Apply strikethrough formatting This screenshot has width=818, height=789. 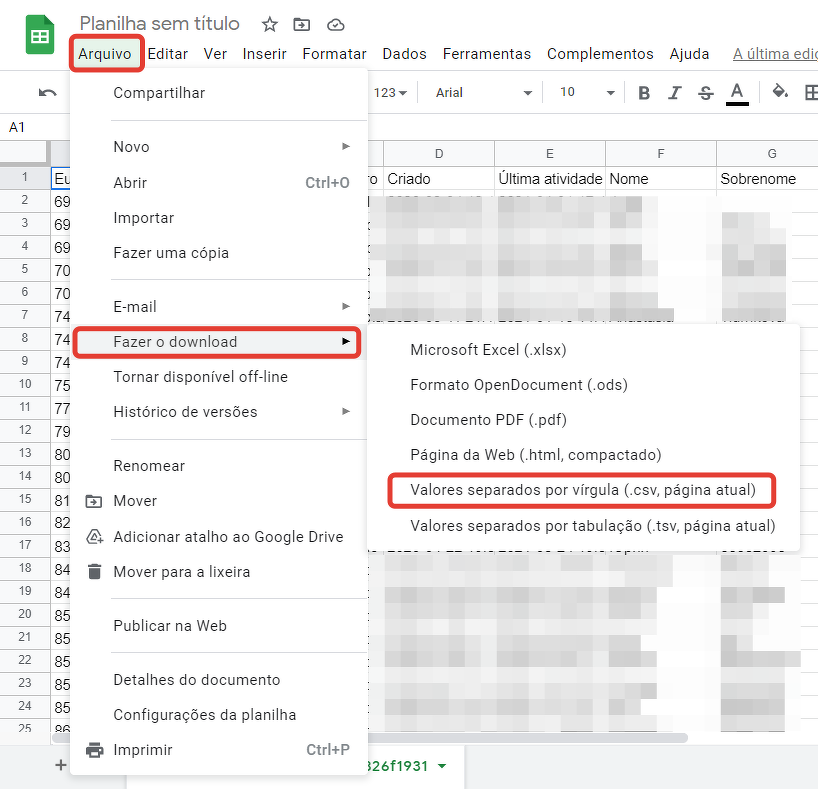705,93
